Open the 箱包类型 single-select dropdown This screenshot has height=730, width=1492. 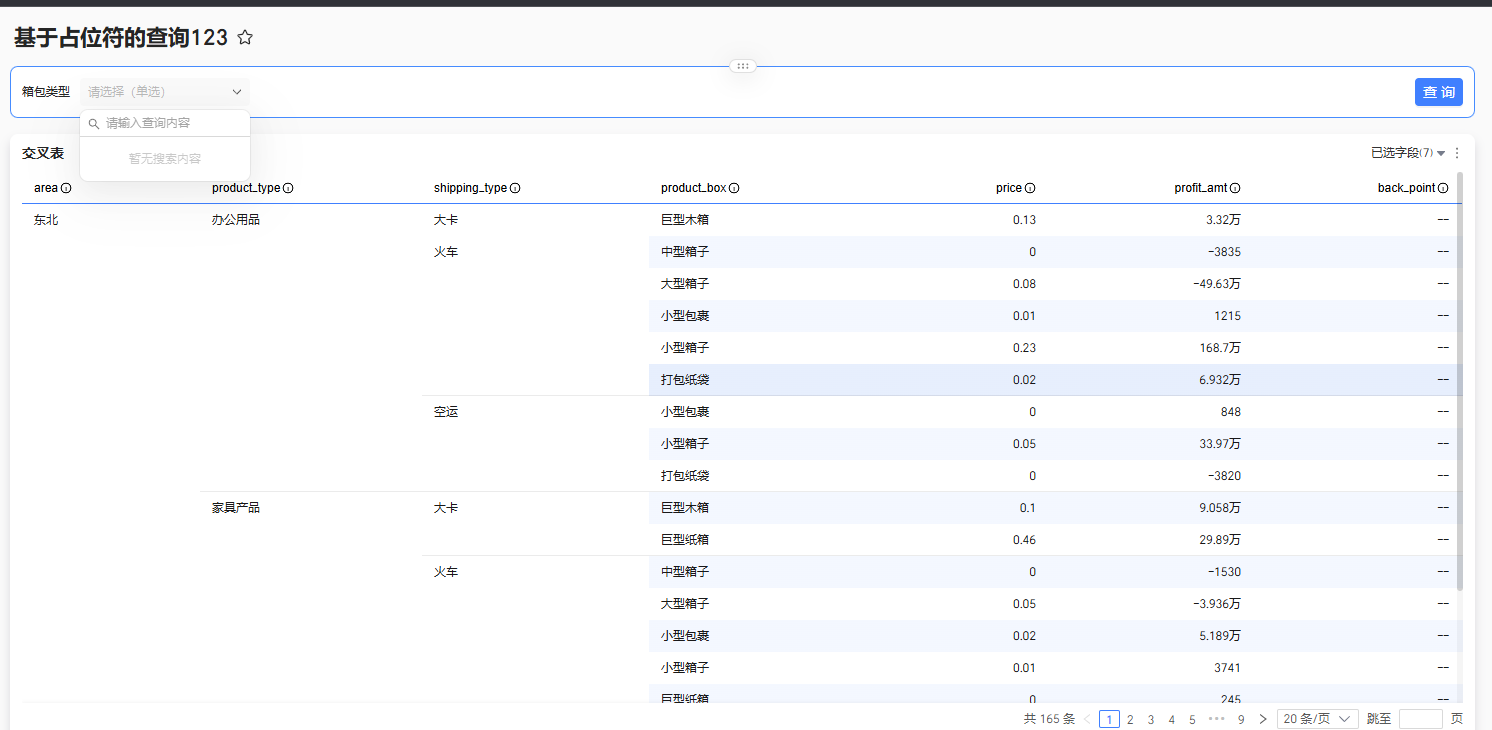[x=165, y=92]
